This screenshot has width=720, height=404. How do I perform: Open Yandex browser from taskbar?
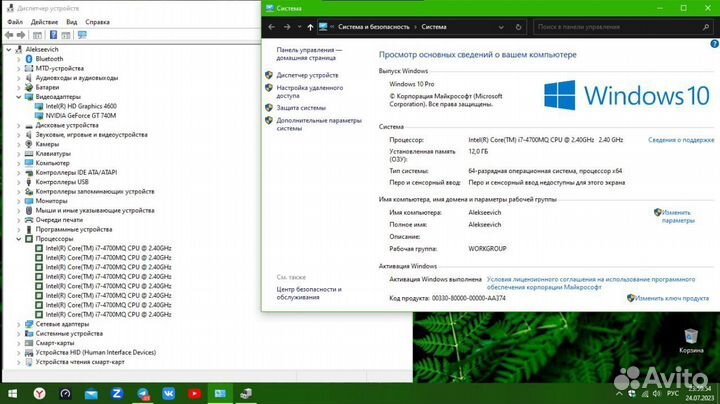[x=40, y=393]
